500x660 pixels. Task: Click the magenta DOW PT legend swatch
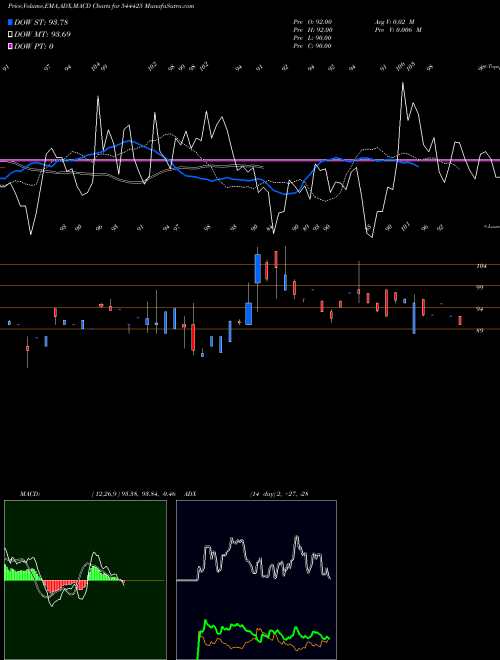[x=11, y=47]
